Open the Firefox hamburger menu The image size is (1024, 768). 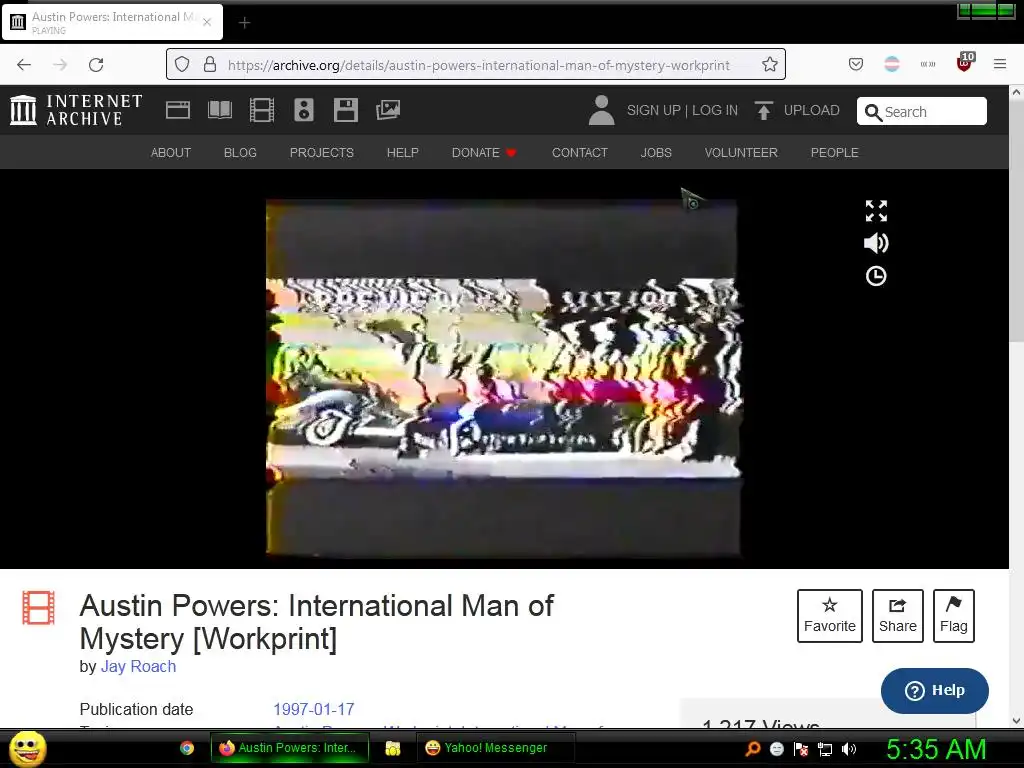click(x=1000, y=64)
